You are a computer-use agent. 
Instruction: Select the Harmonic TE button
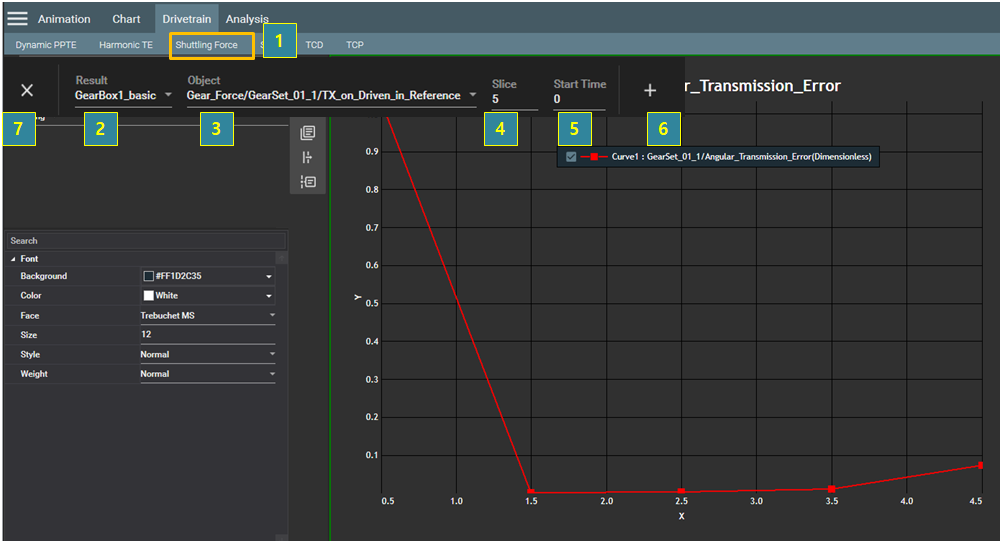click(126, 45)
